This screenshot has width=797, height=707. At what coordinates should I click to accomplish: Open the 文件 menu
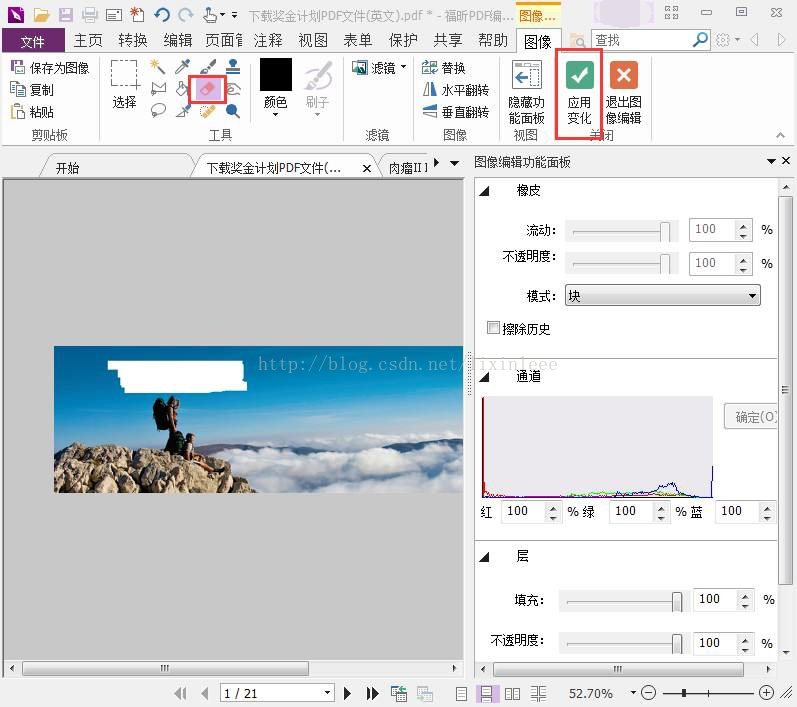point(33,41)
